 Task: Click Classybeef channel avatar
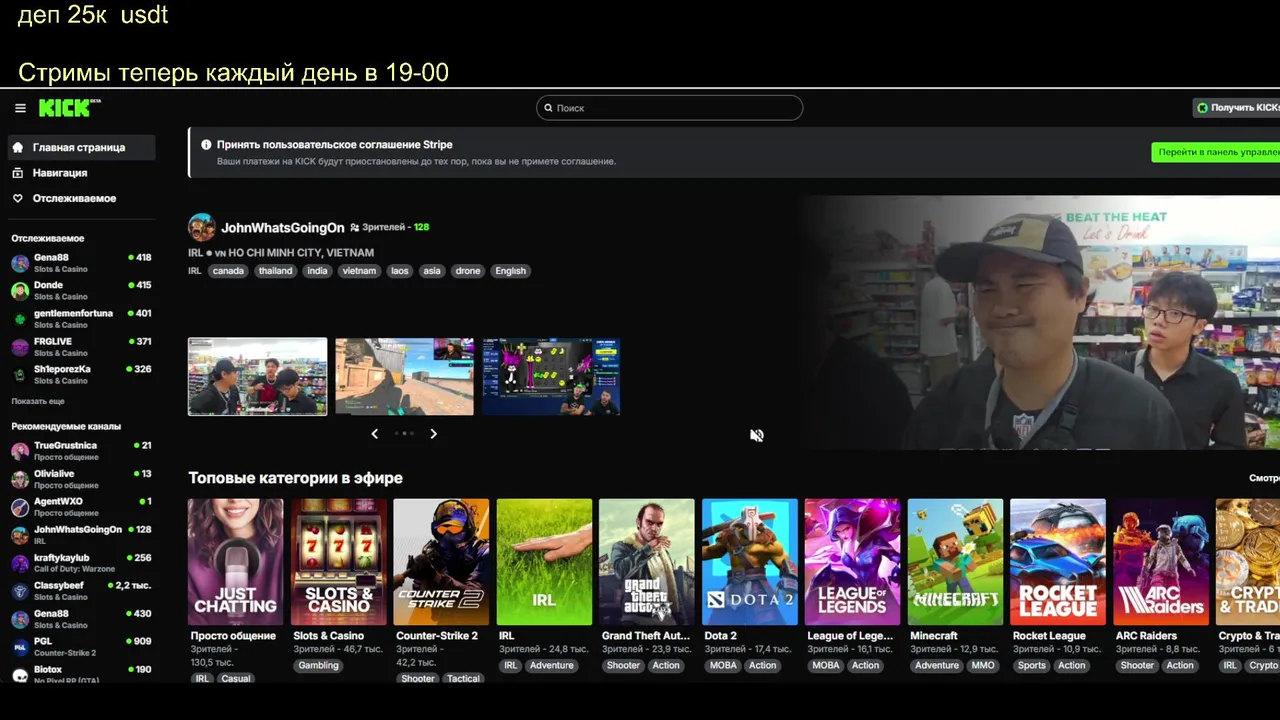(20, 591)
